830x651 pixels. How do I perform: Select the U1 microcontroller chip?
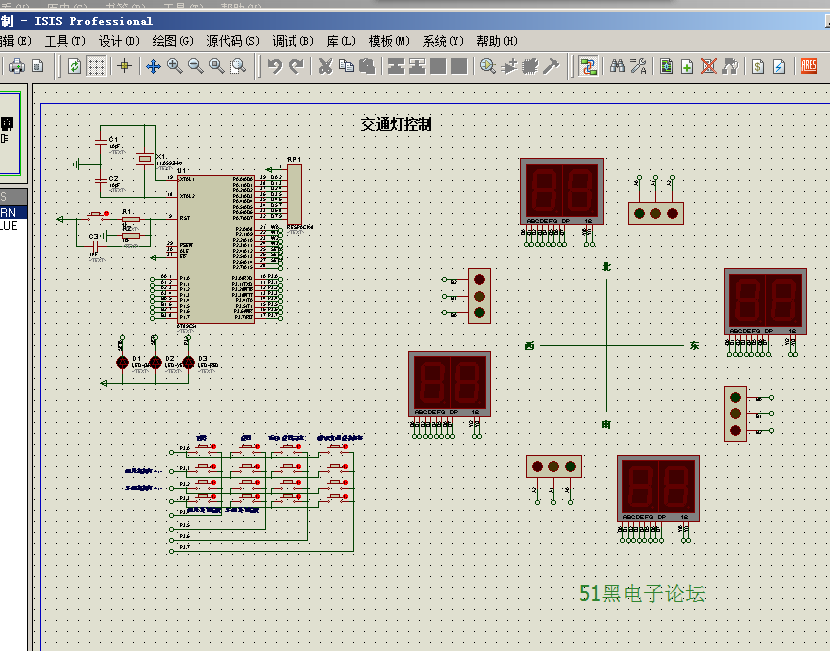(216, 249)
